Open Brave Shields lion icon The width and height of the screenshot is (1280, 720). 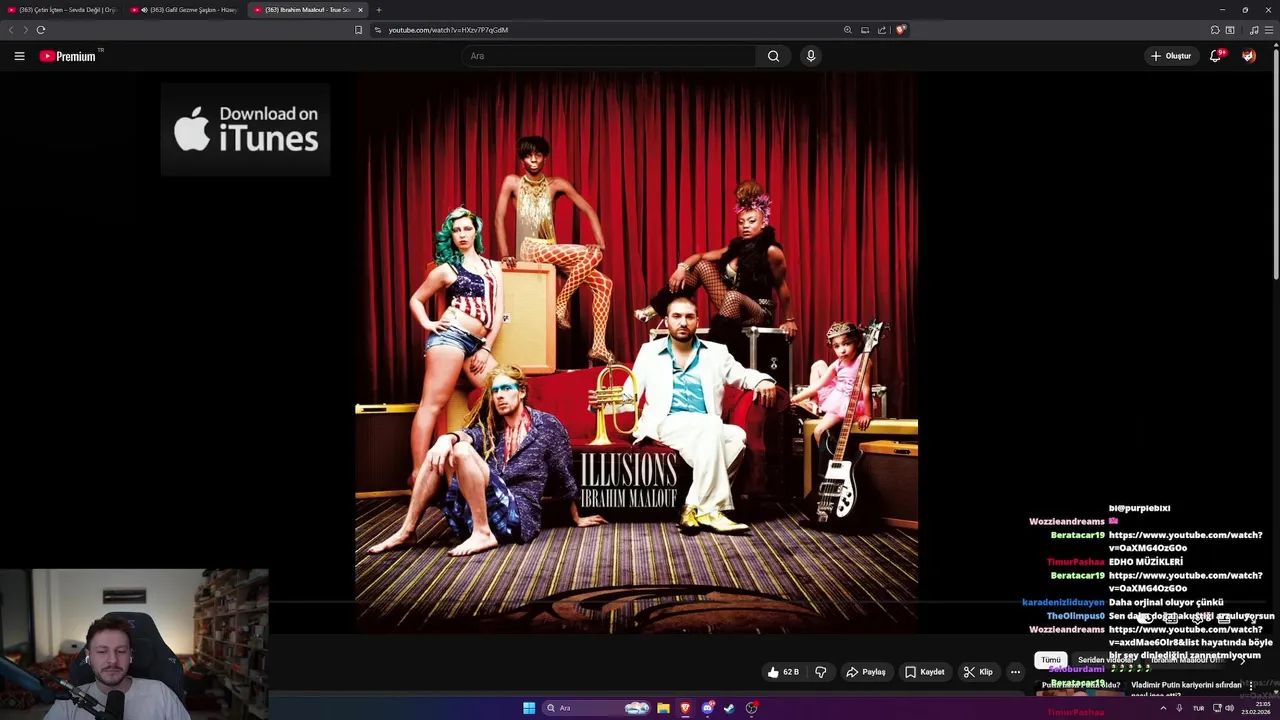pos(900,30)
